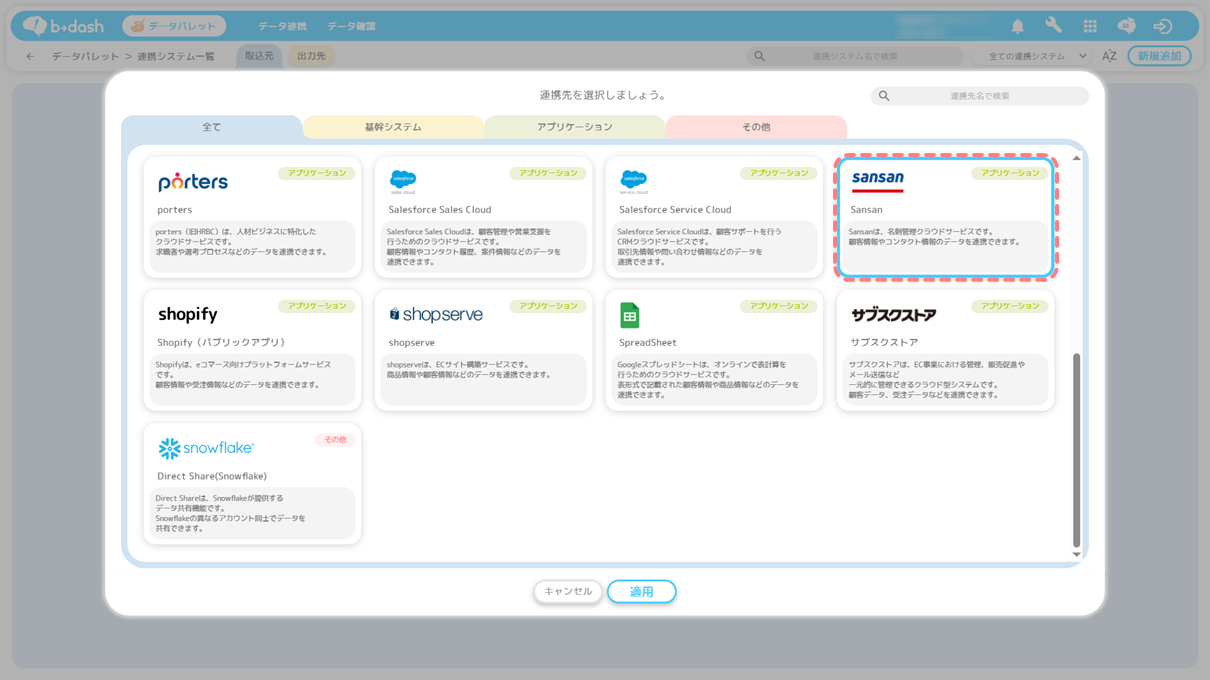
Task: Switch to the その他 tab
Action: click(x=756, y=127)
